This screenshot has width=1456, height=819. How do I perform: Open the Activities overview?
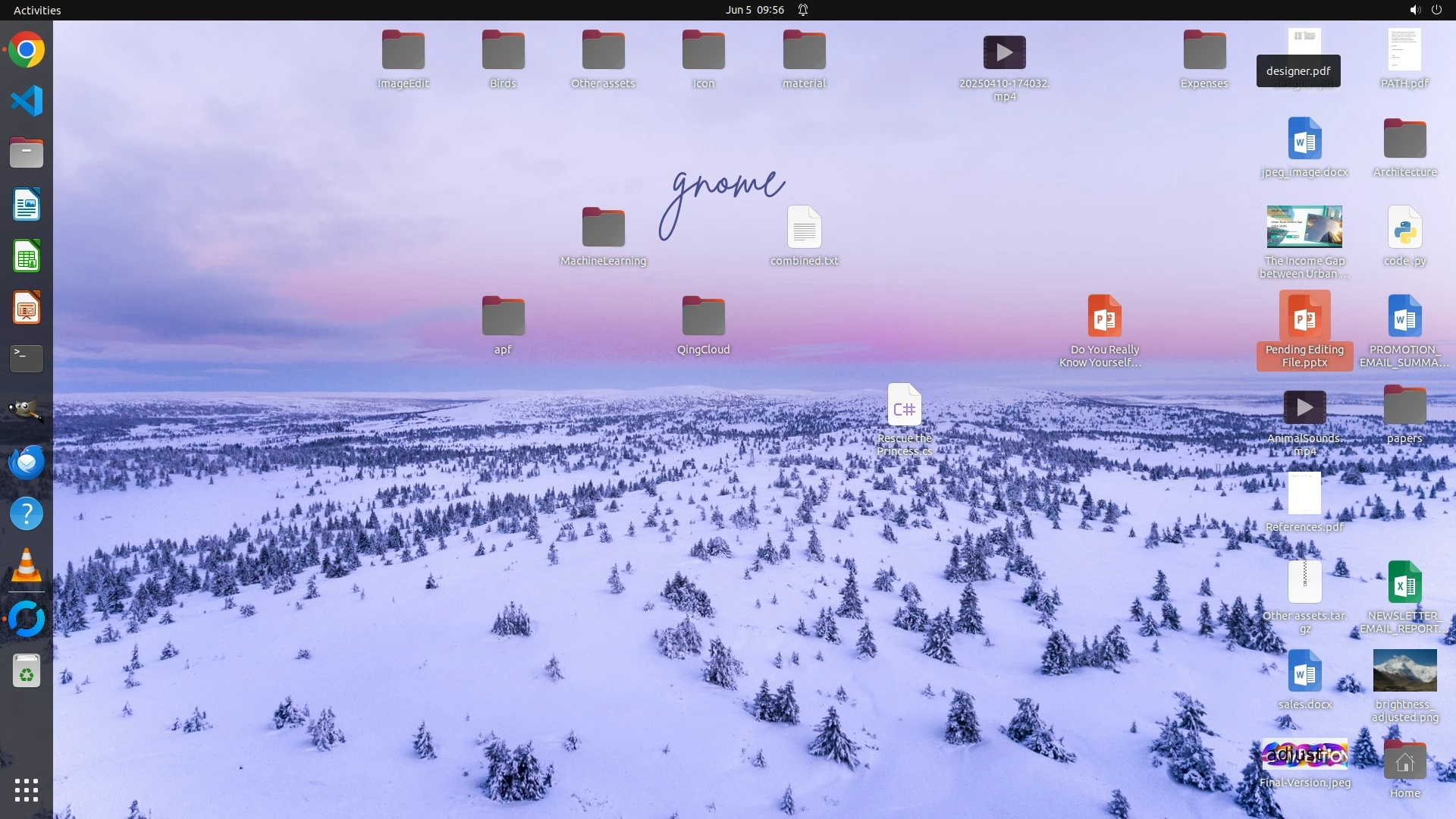coord(37,10)
